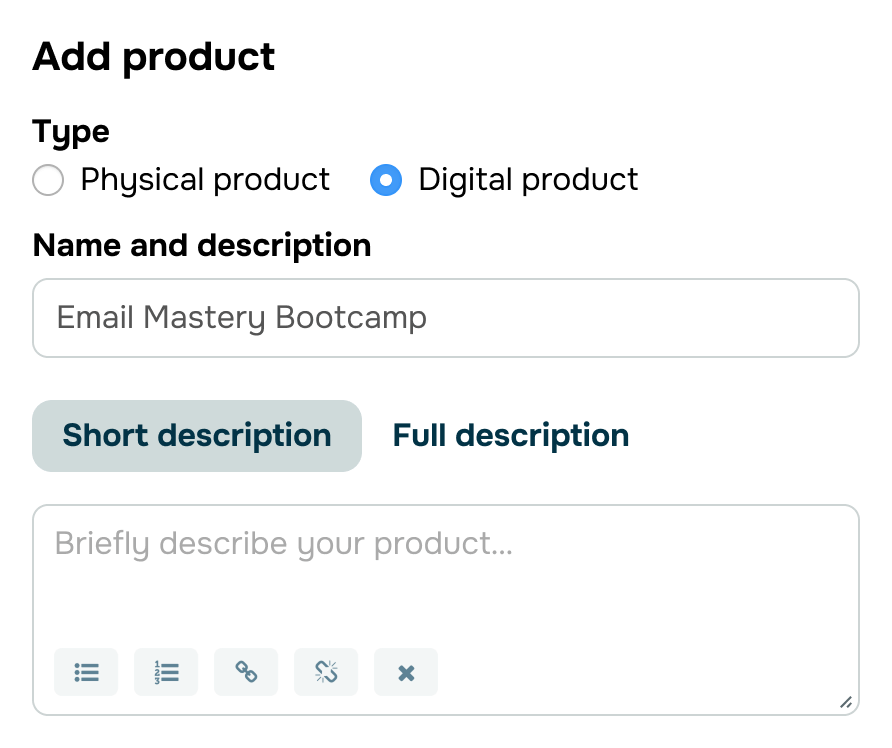Image resolution: width=892 pixels, height=748 pixels.
Task: Switch to the Full description tab
Action: point(511,436)
